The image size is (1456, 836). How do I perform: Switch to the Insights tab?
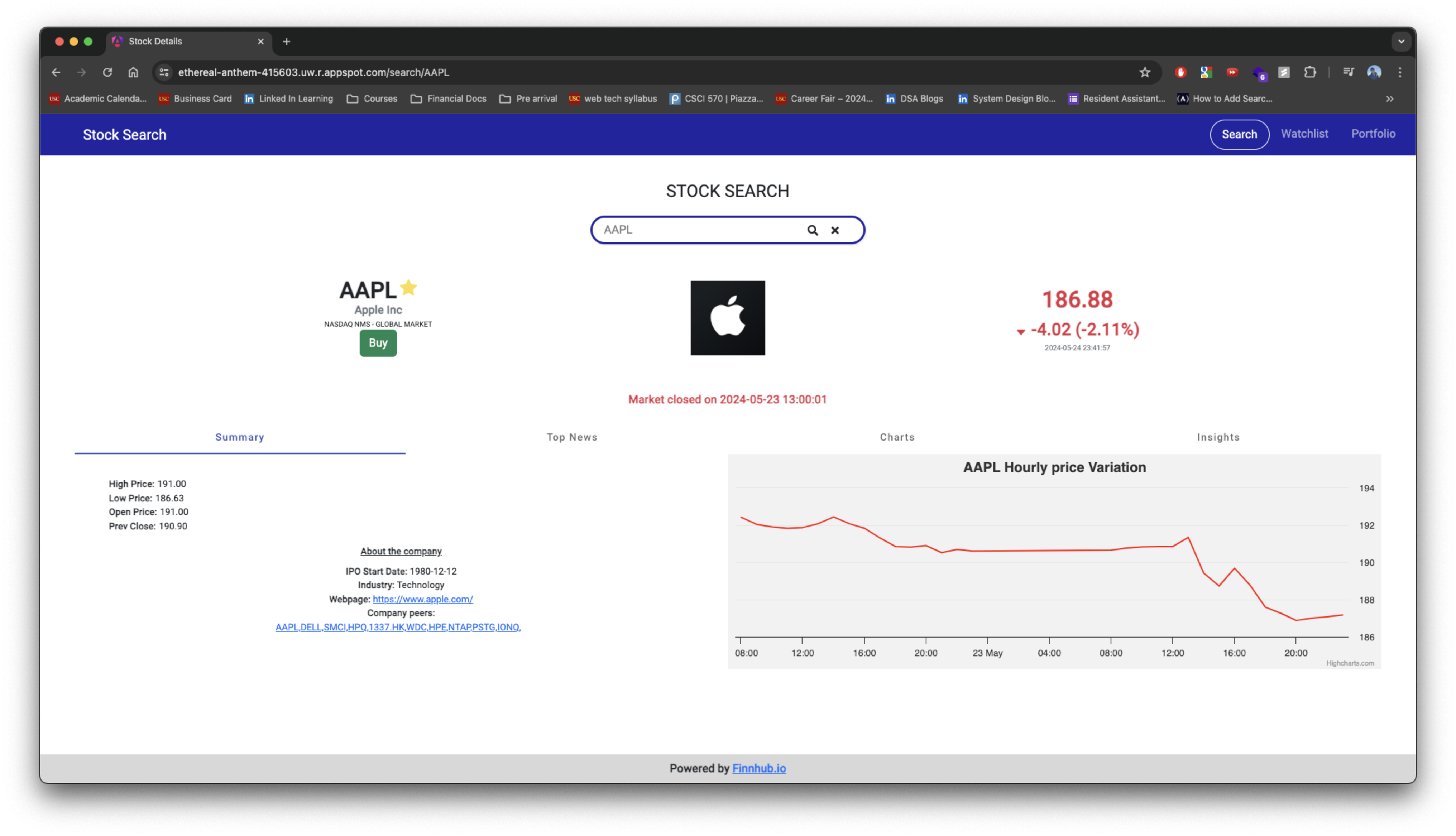click(1218, 437)
